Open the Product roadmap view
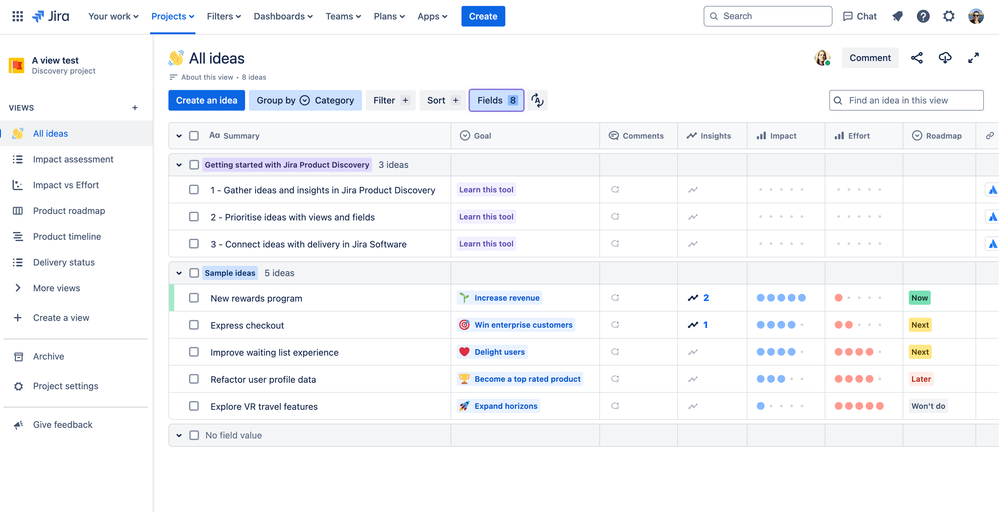999x512 pixels. point(76,211)
